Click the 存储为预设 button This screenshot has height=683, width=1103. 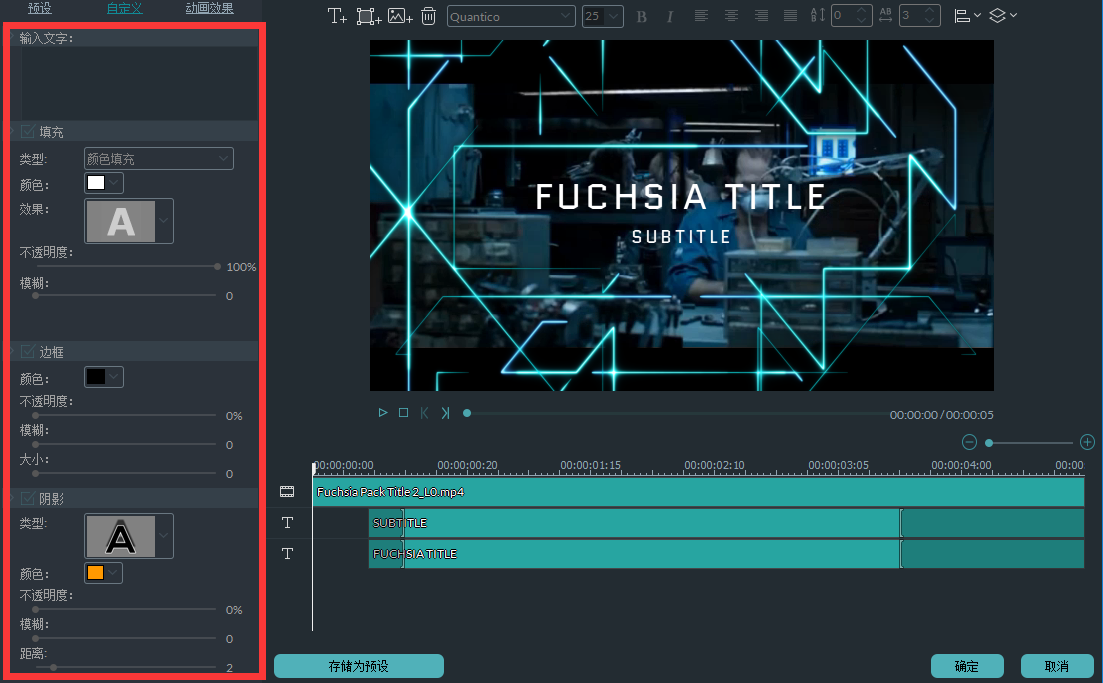click(x=359, y=666)
